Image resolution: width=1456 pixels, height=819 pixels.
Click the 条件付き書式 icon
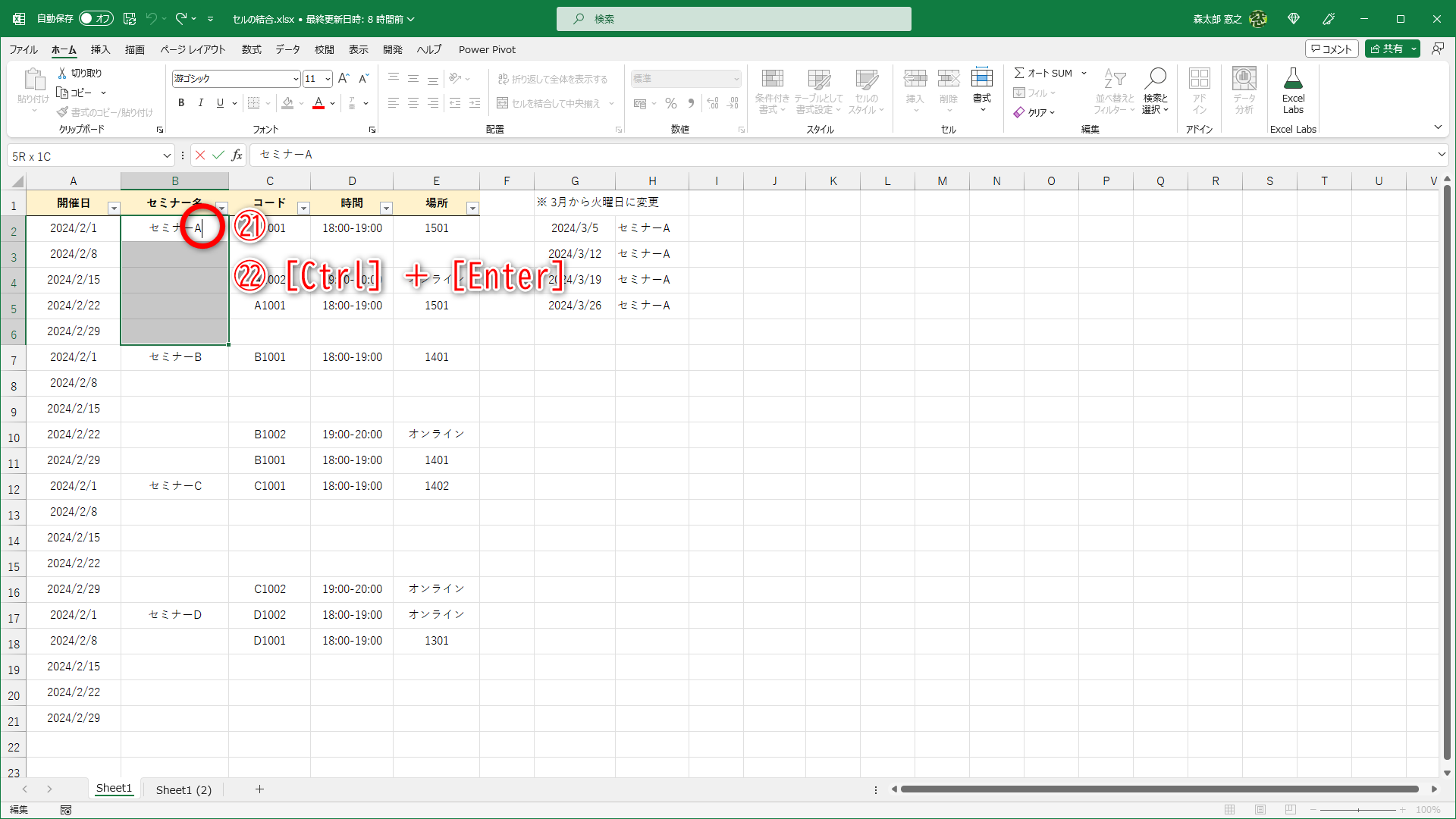[772, 89]
